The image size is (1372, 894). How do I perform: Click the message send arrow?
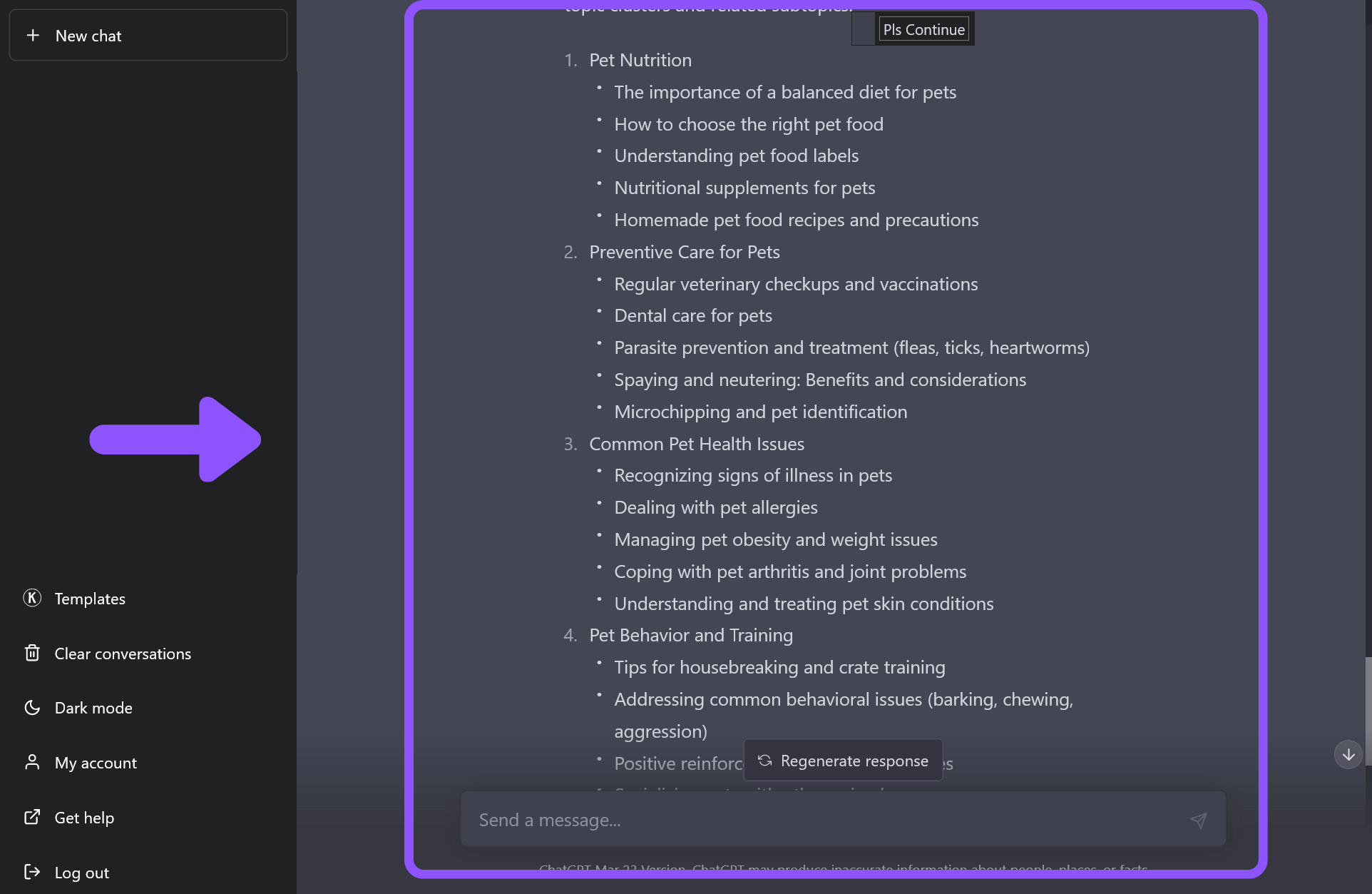click(x=1199, y=820)
